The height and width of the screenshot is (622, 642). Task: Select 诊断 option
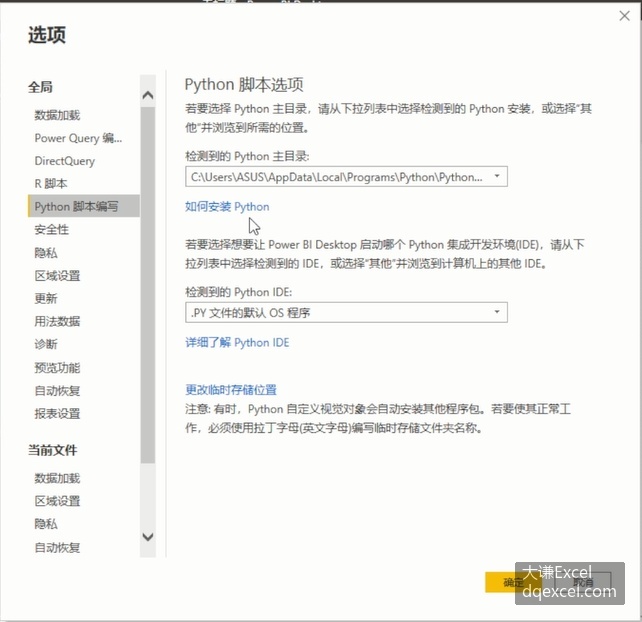click(x=46, y=344)
